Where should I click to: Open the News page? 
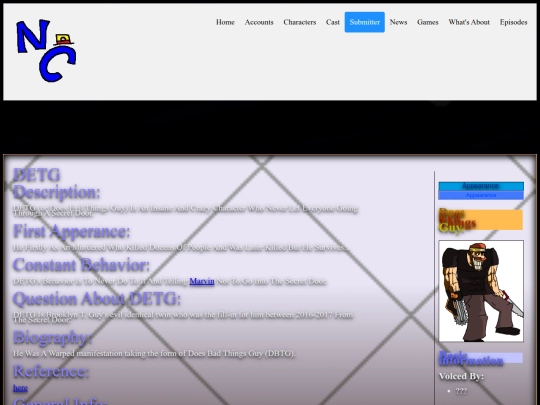coord(398,22)
